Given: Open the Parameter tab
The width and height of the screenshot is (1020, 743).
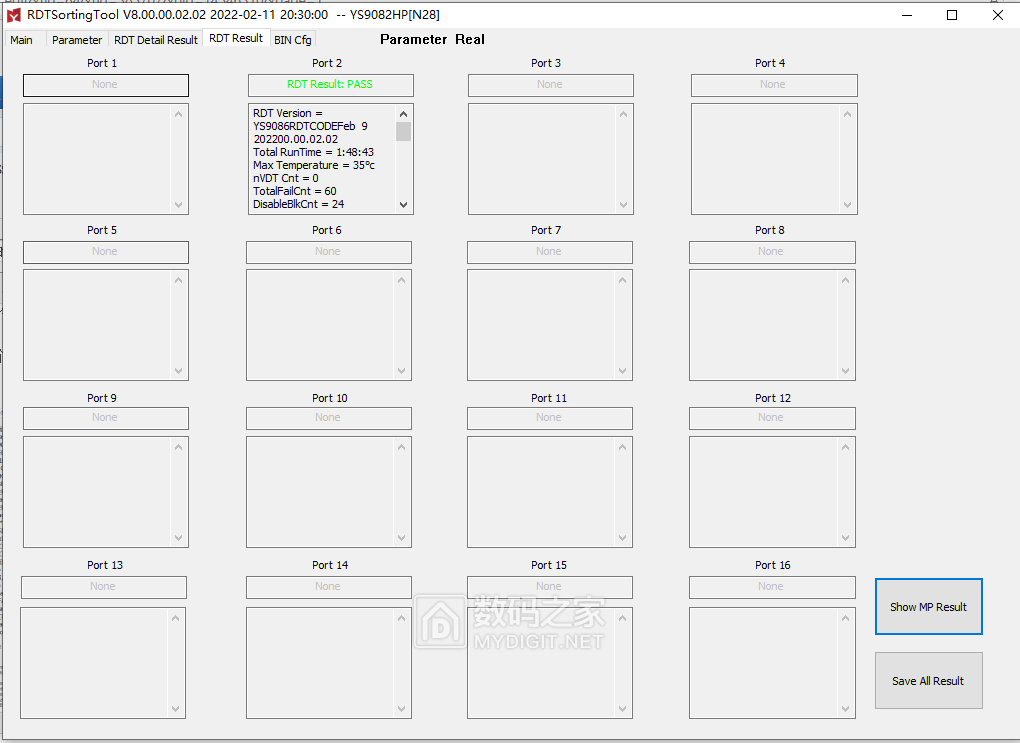Looking at the screenshot, I should (77, 40).
